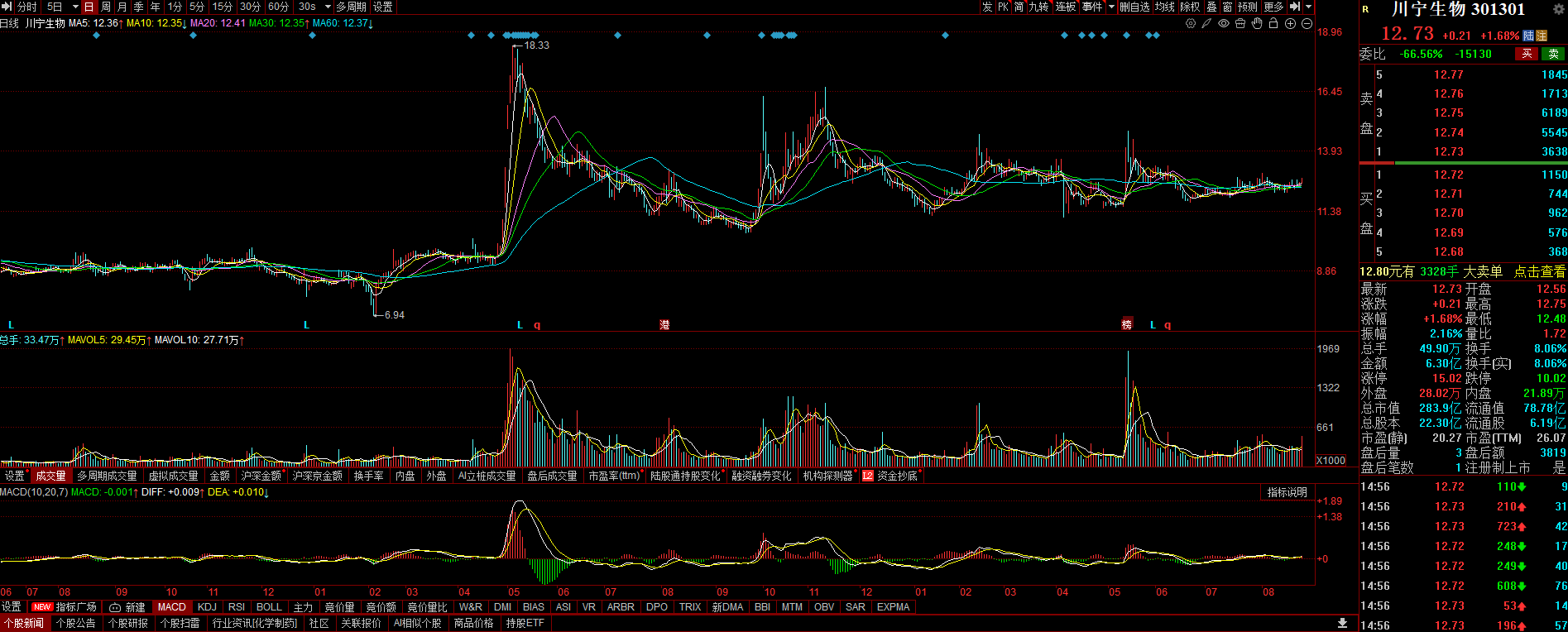Select the 月 monthly period
This screenshot has height=632, width=1568.
[122, 7]
